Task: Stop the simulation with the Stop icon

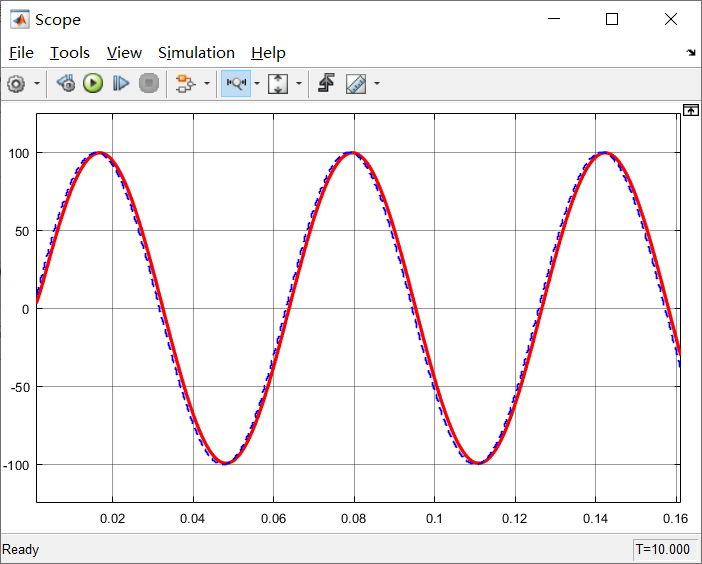Action: 149,83
